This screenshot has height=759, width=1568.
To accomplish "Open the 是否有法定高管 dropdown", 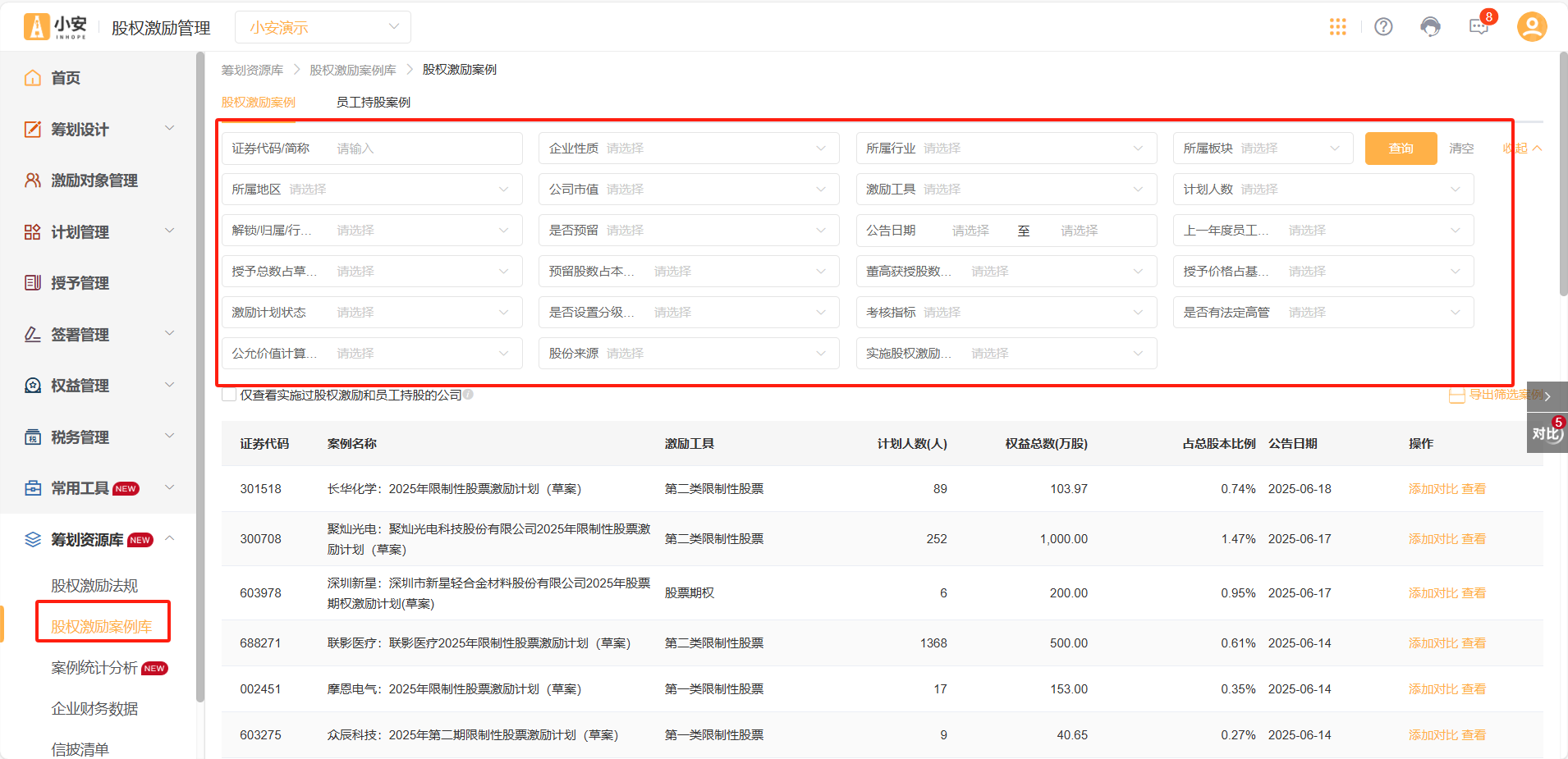I will [x=1323, y=313].
